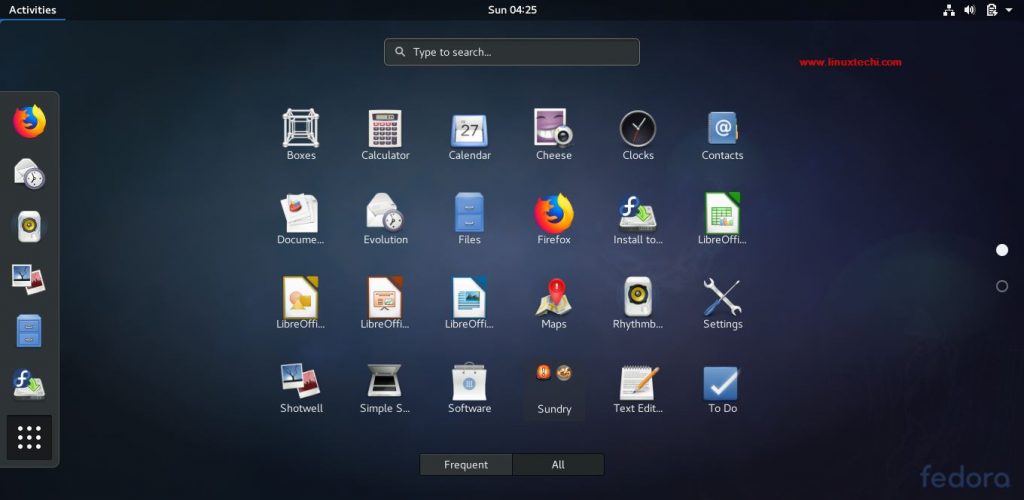Click Files cabinet icon in the dock
The height and width of the screenshot is (500, 1024).
coord(29,331)
